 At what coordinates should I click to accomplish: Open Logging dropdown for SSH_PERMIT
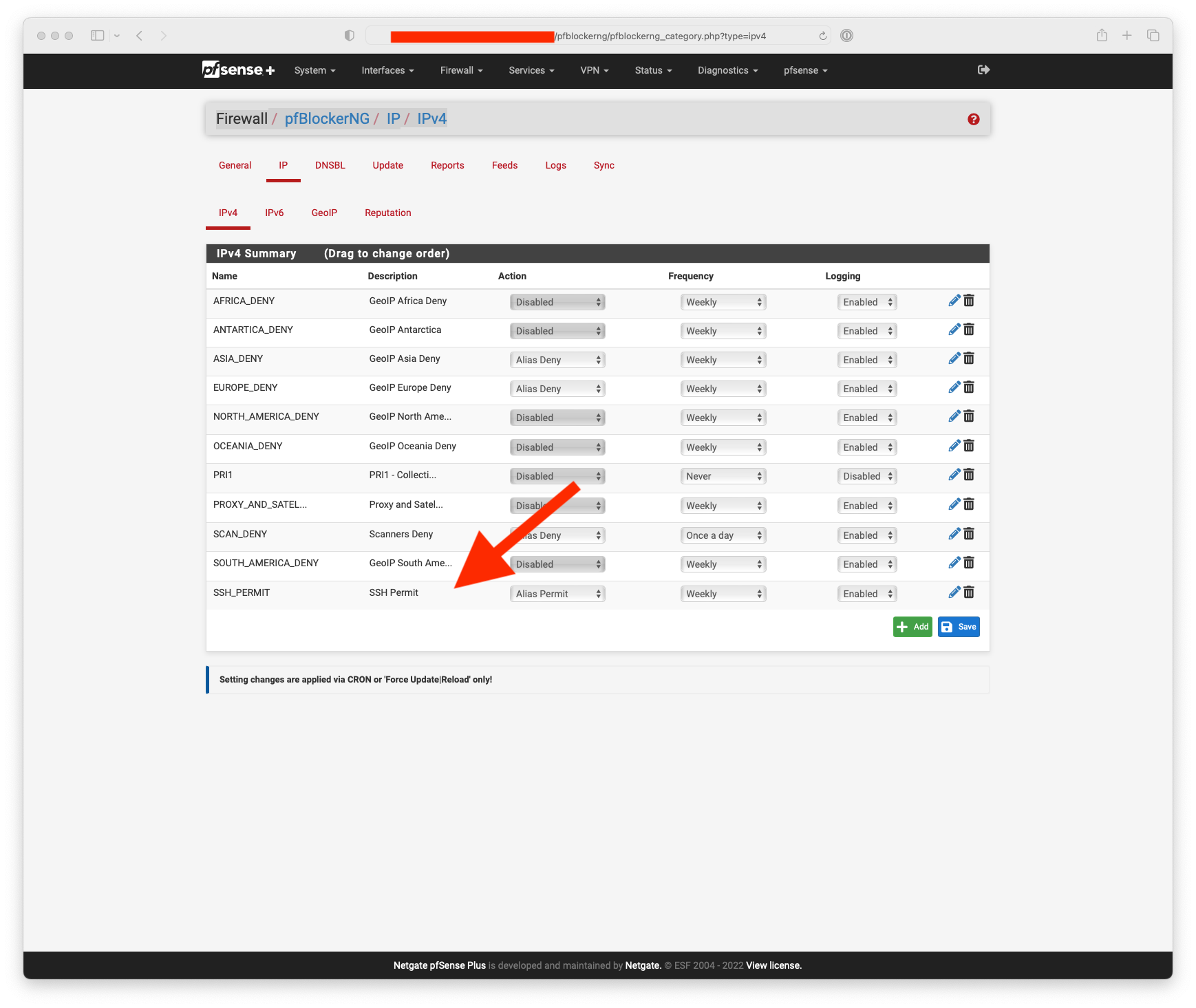pos(867,594)
